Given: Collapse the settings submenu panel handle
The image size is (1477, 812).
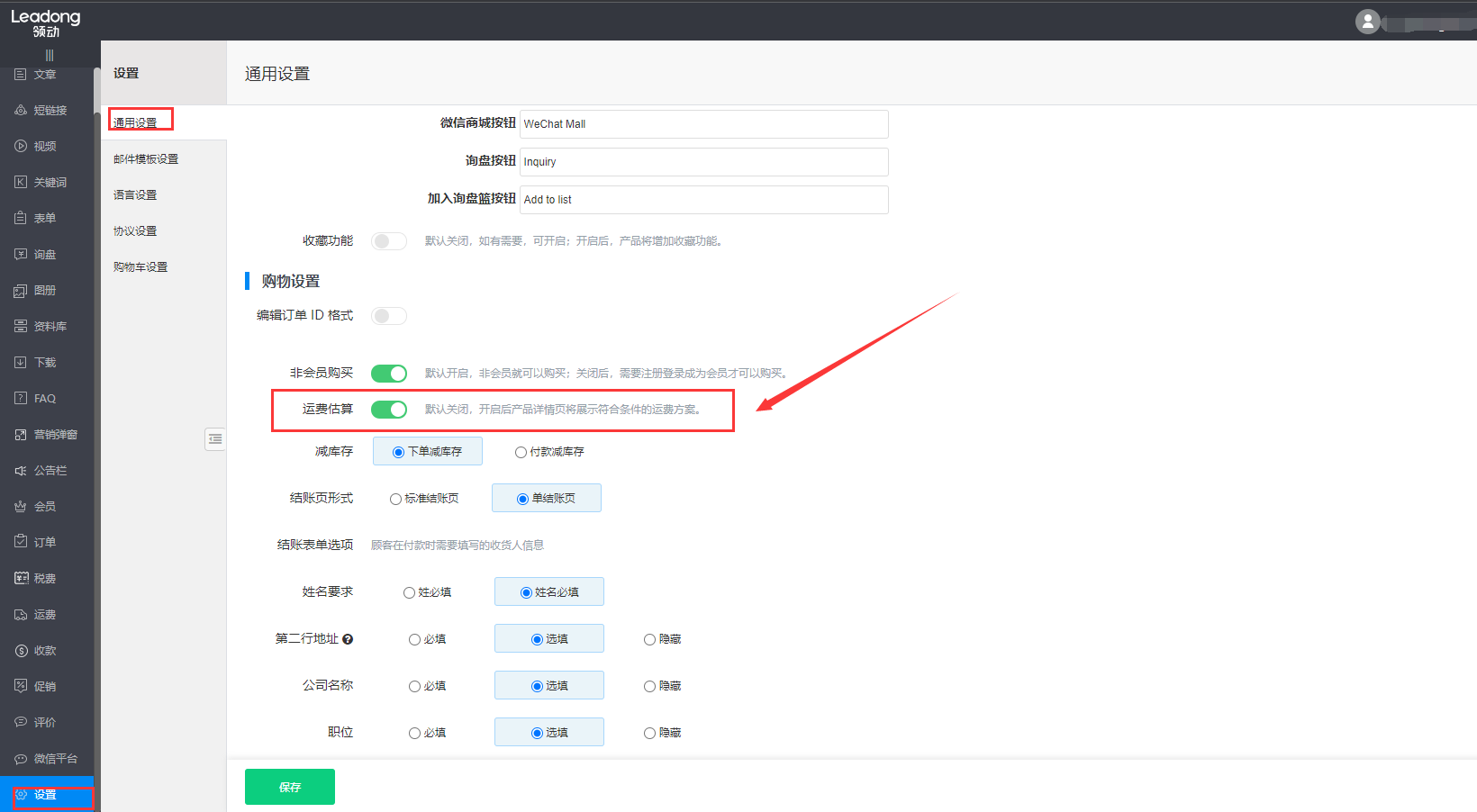Looking at the screenshot, I should click(x=214, y=439).
